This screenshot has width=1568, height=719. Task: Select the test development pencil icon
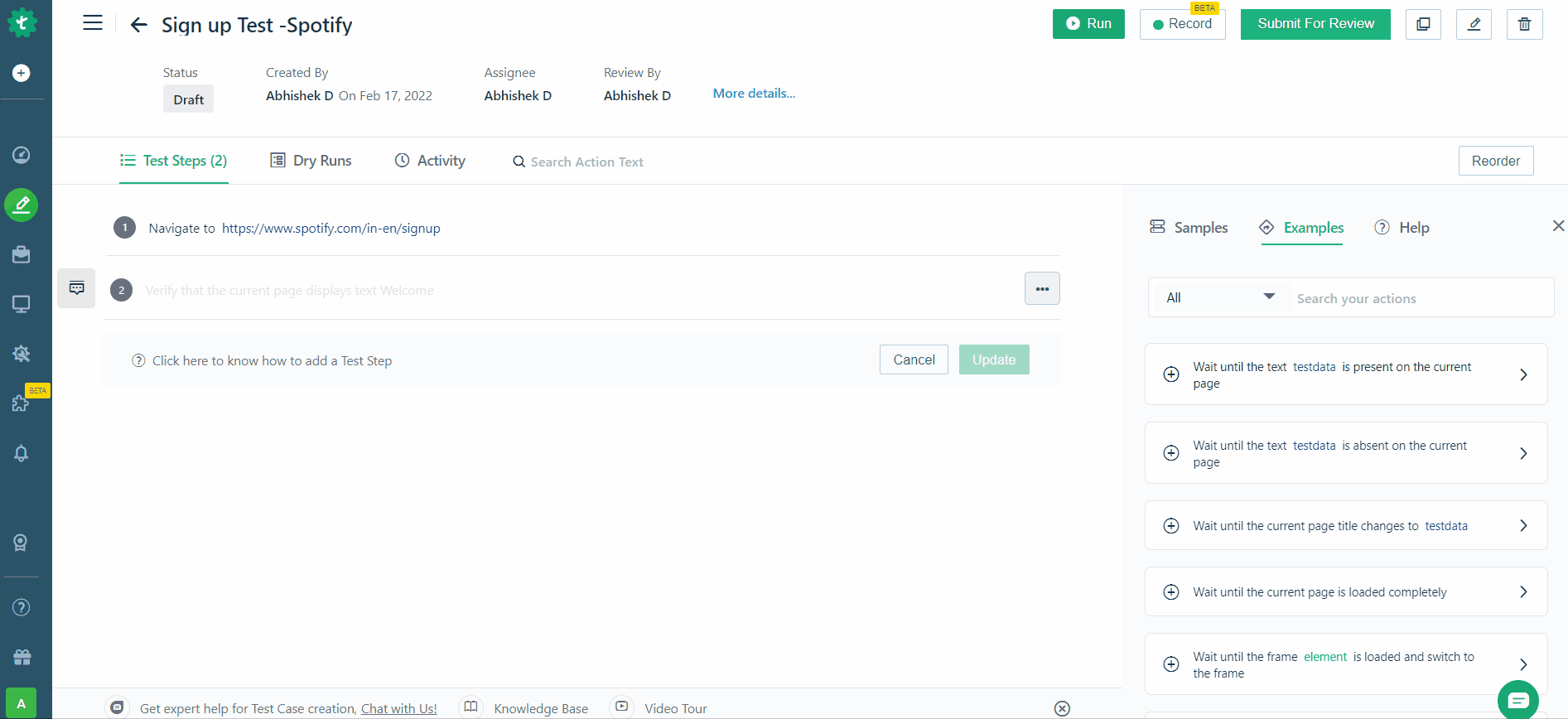pos(22,205)
